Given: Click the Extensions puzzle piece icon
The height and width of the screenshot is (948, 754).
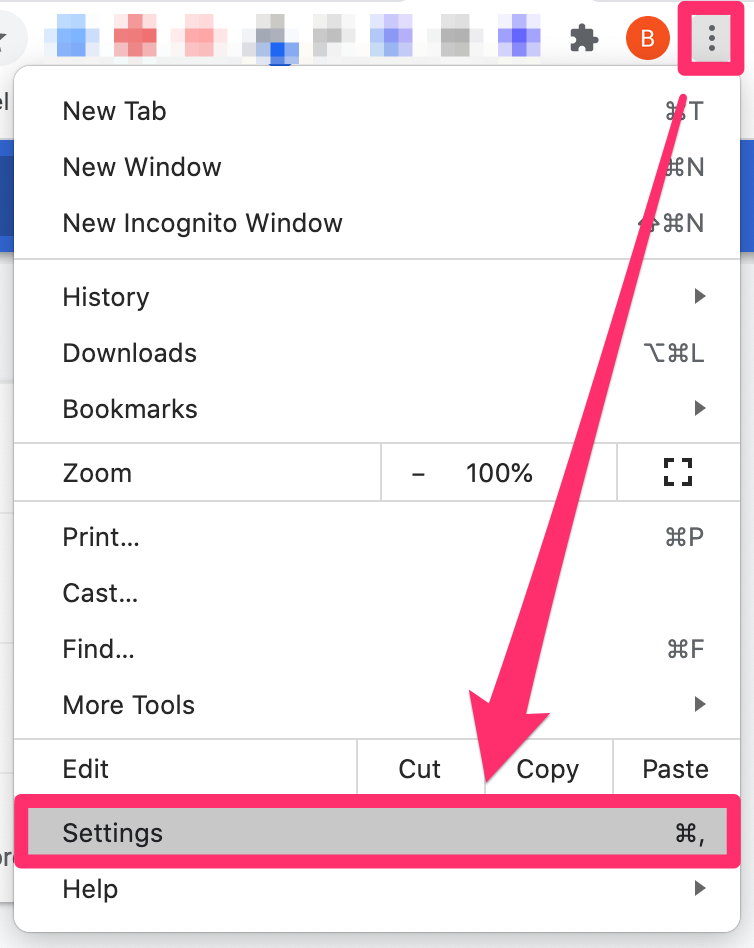Looking at the screenshot, I should pyautogui.click(x=583, y=38).
